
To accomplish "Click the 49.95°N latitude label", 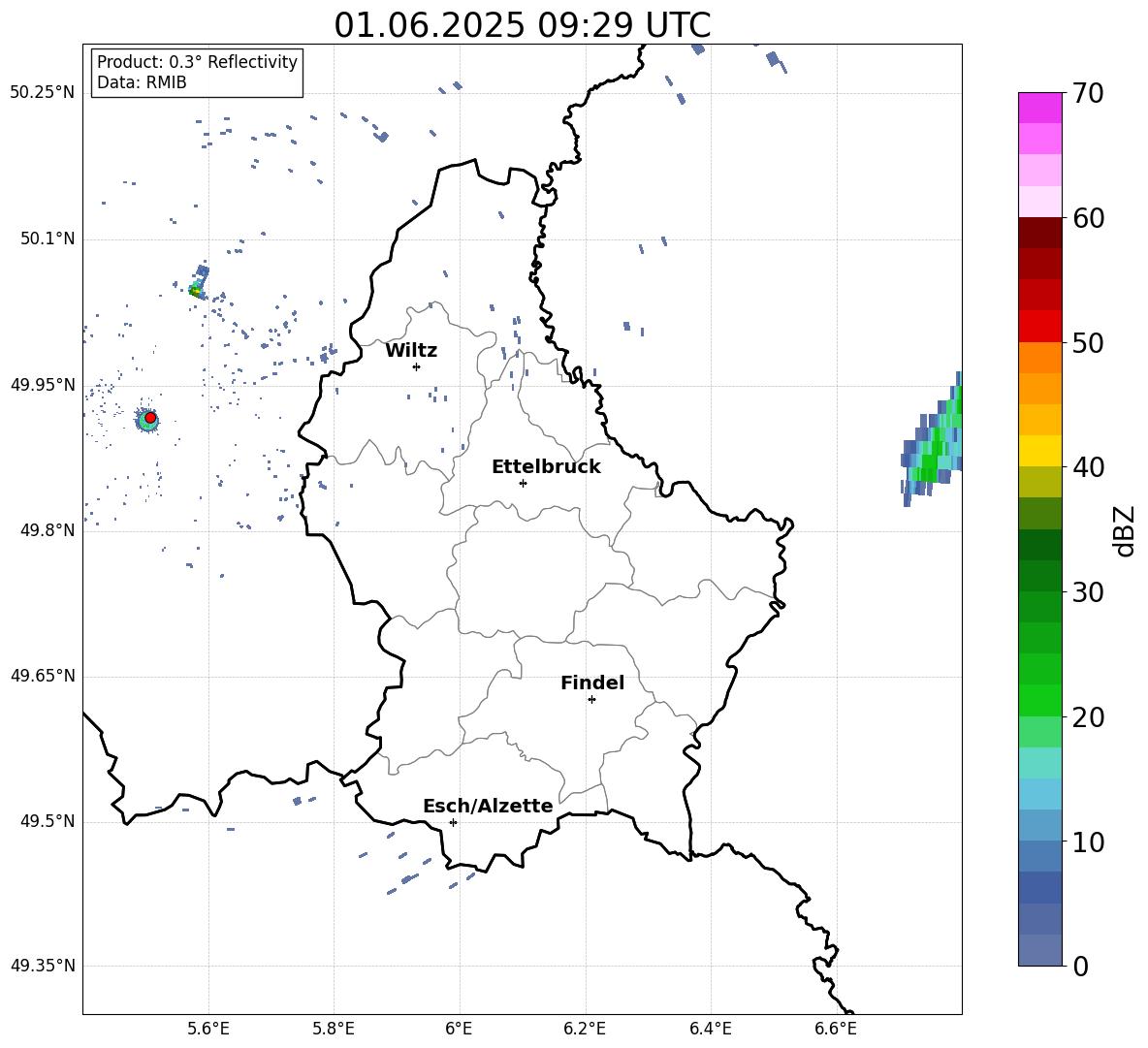I will click(43, 385).
